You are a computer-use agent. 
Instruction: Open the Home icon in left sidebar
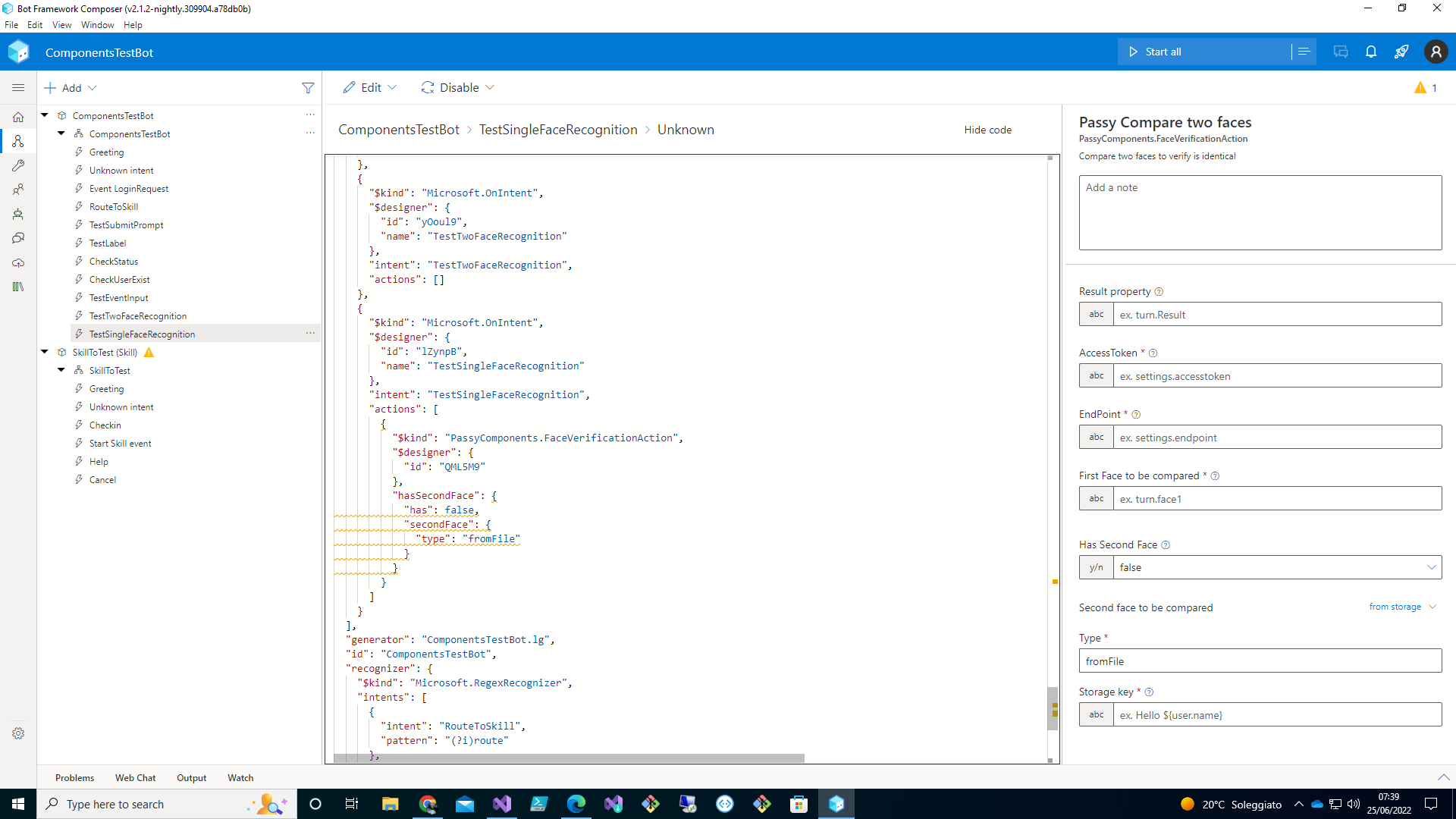point(18,117)
